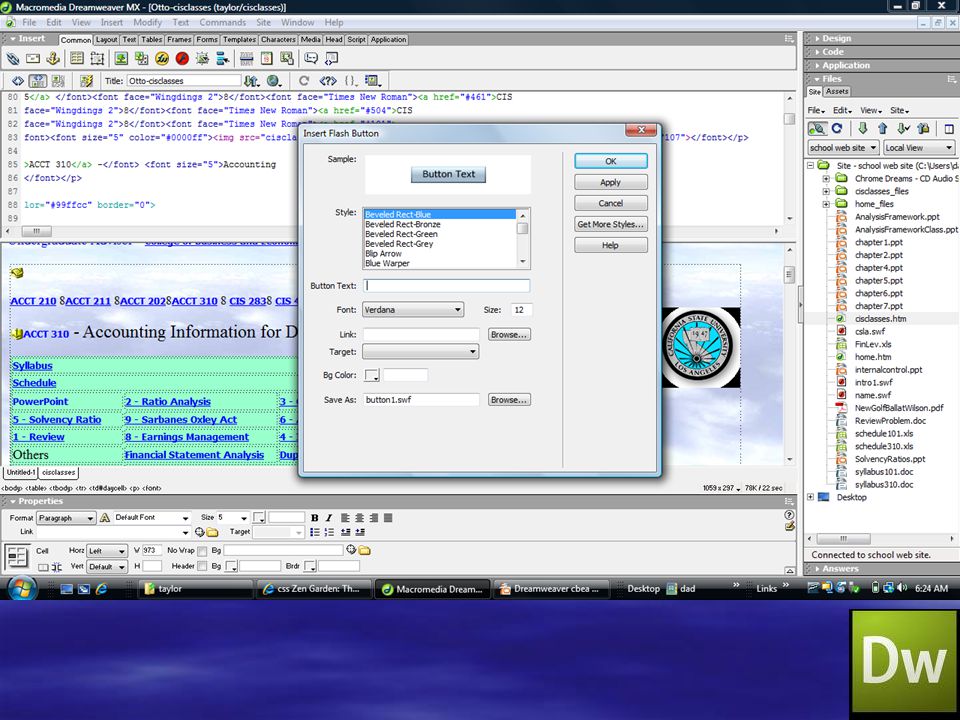
Task: Switch to Show Design View
Action: coord(58,81)
